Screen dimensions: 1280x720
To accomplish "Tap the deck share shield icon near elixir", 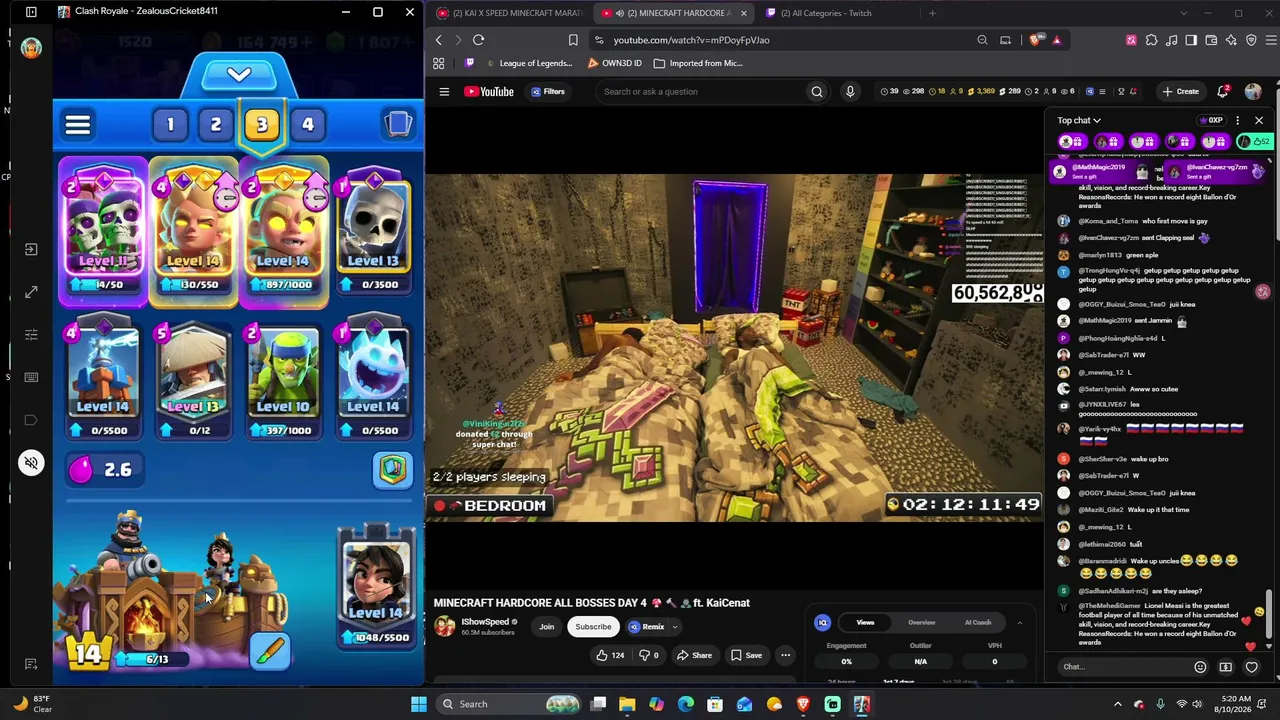I will [x=393, y=470].
